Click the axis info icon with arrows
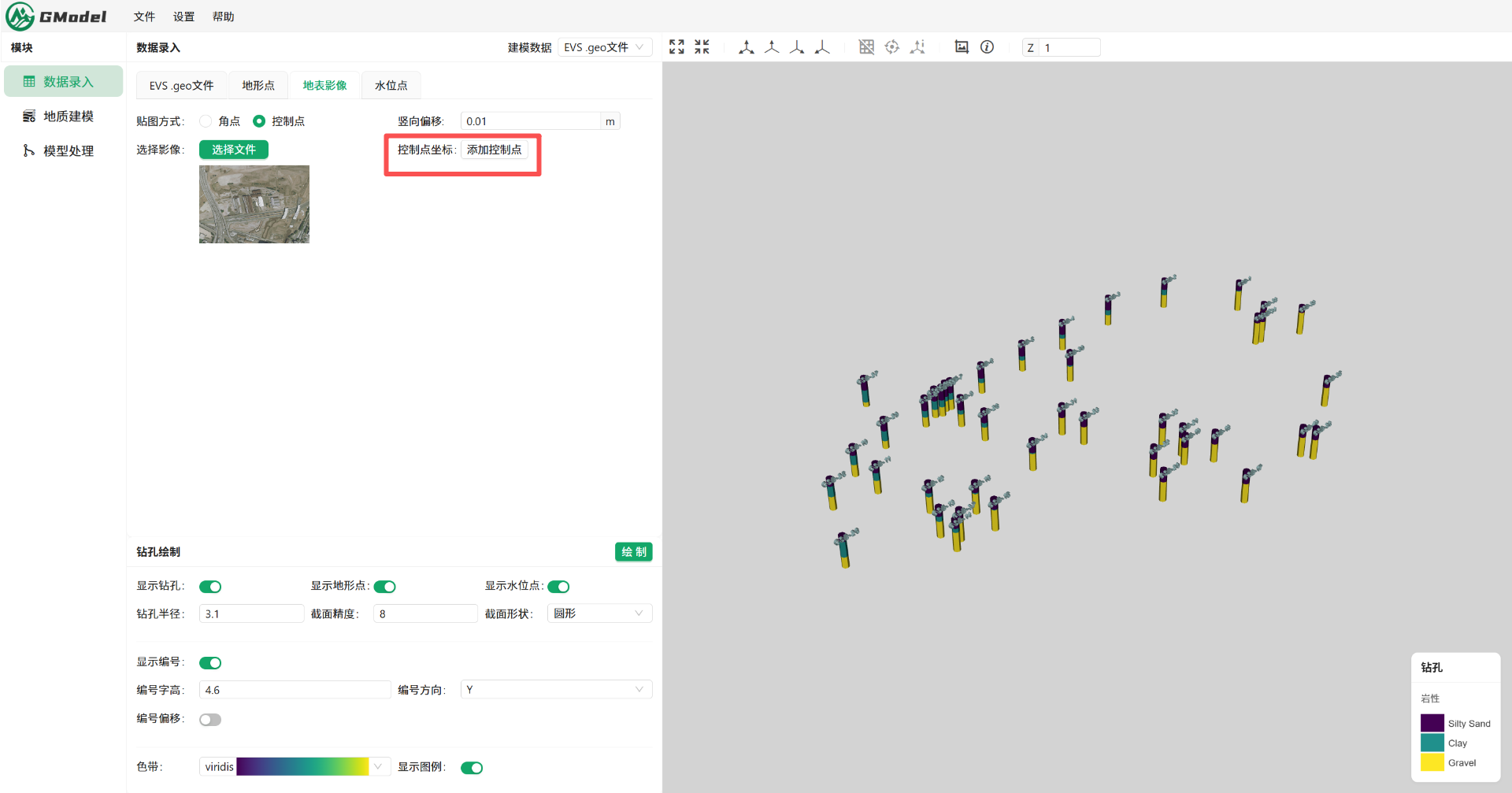 [917, 47]
